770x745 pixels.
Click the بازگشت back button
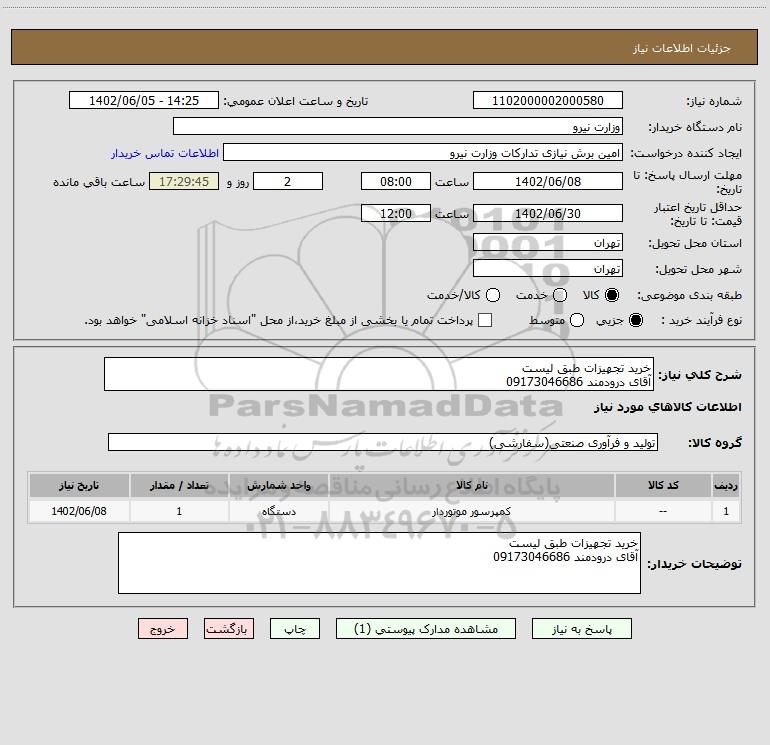tap(229, 629)
